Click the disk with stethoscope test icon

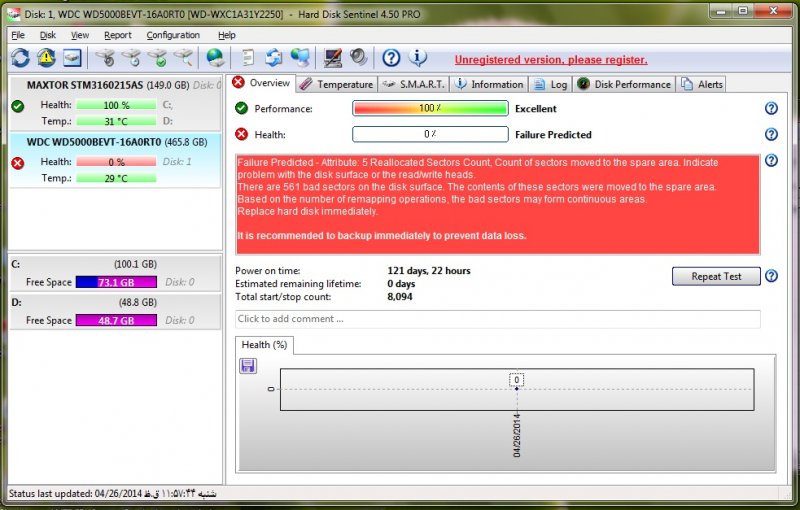(x=106, y=58)
